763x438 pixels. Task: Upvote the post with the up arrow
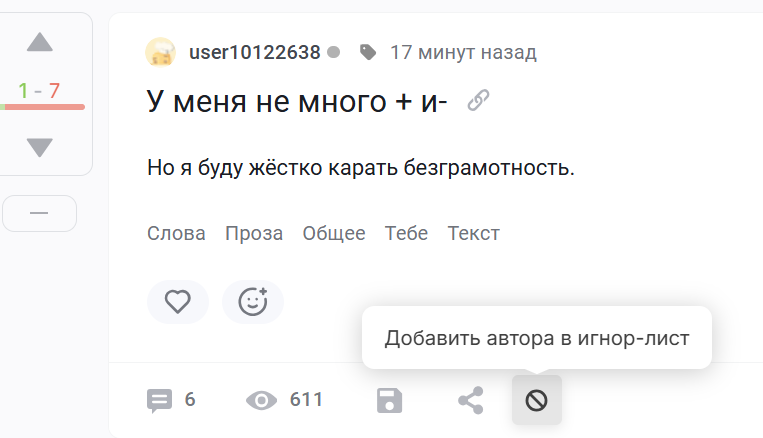[x=40, y=42]
